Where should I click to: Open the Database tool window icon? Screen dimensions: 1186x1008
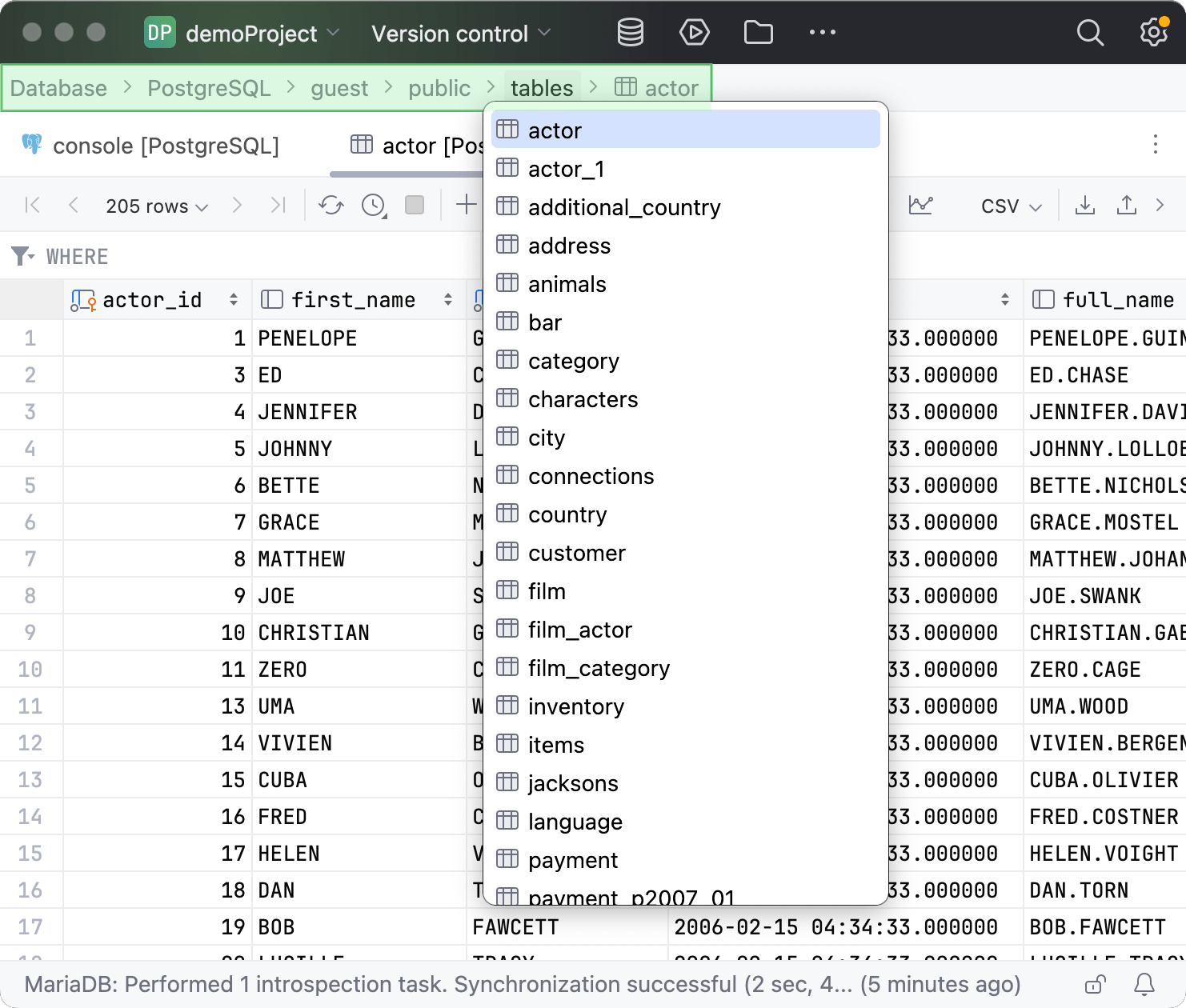click(x=630, y=33)
